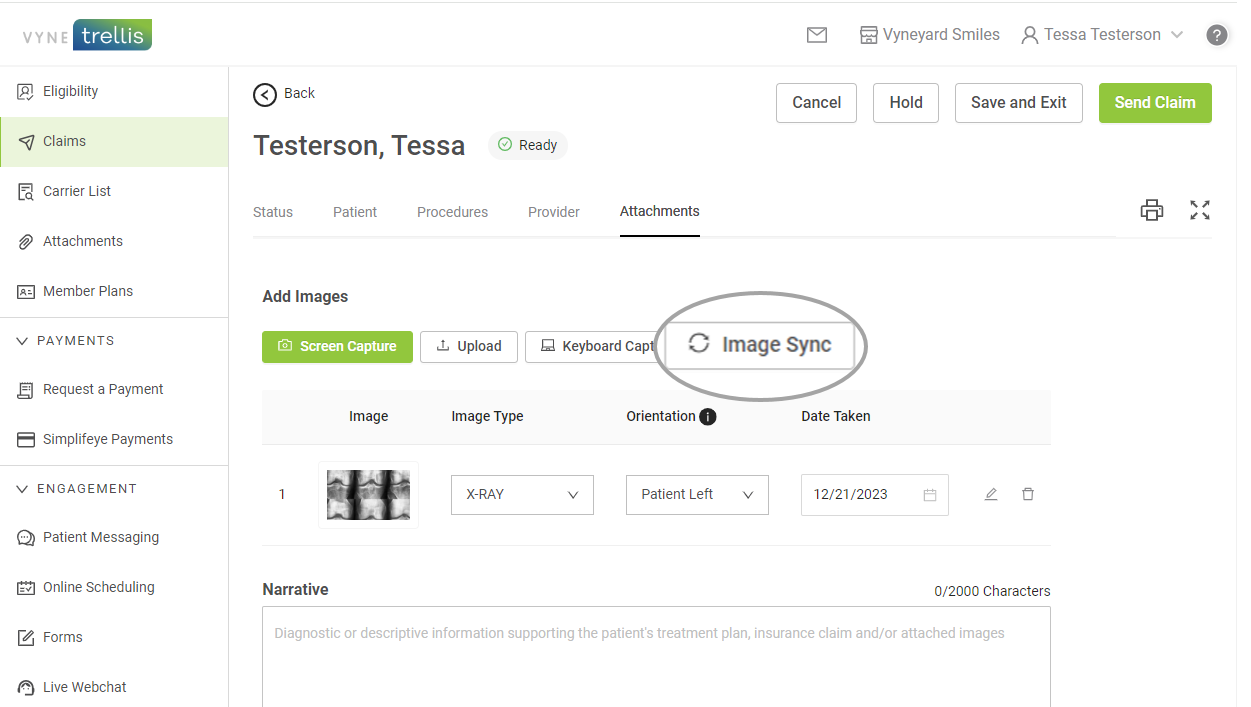Delete the X-ray image with trash icon
Viewport: 1251px width, 707px height.
[1028, 494]
